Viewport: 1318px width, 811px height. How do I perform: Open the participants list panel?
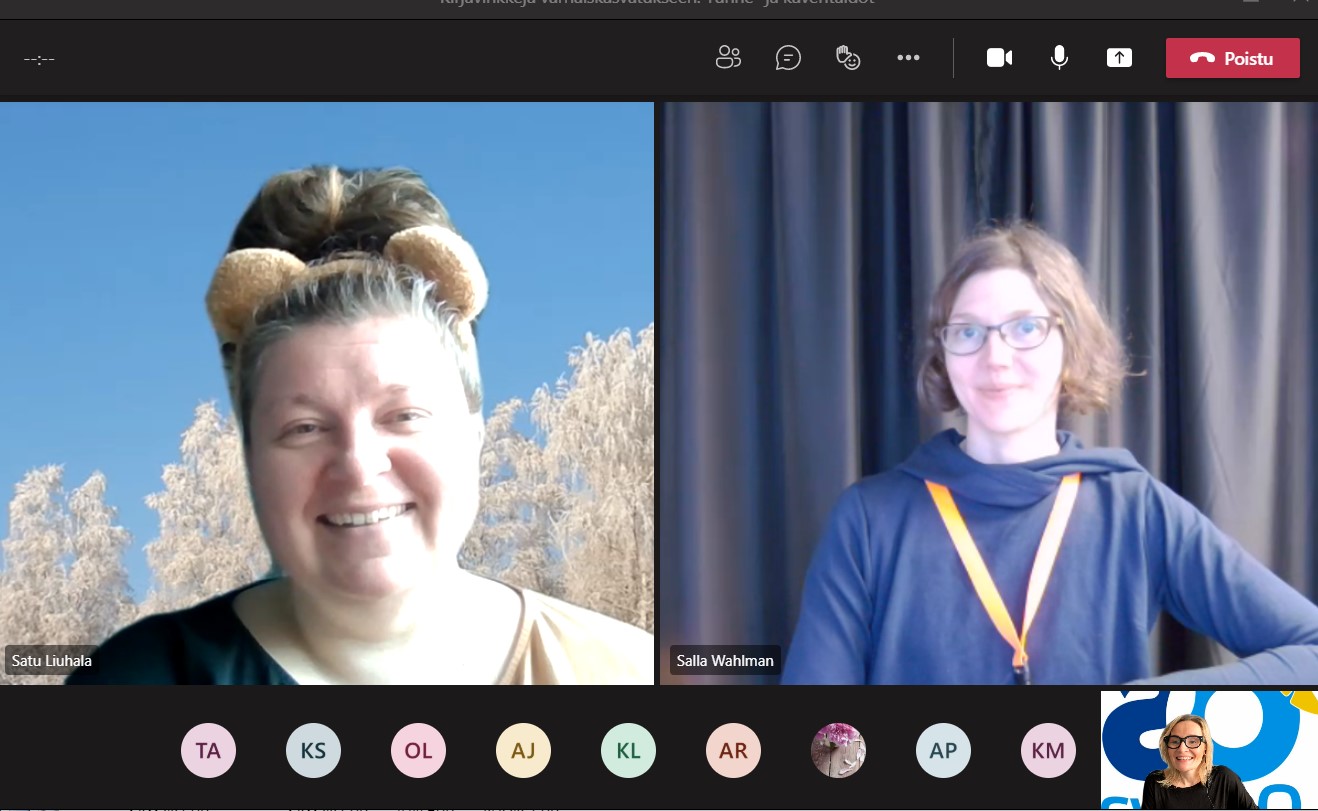pyautogui.click(x=728, y=58)
